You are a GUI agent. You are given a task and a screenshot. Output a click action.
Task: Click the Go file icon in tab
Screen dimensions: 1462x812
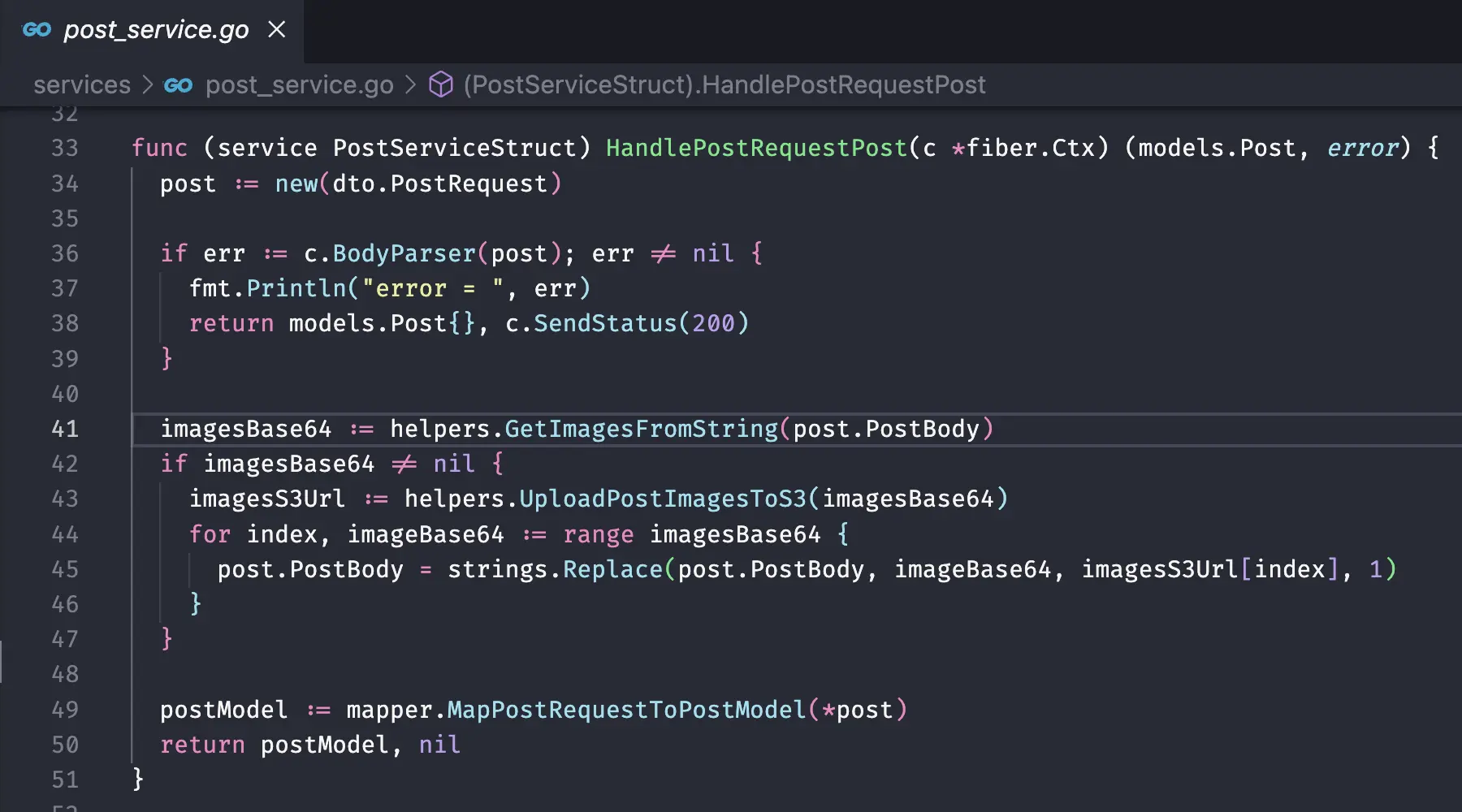37,30
